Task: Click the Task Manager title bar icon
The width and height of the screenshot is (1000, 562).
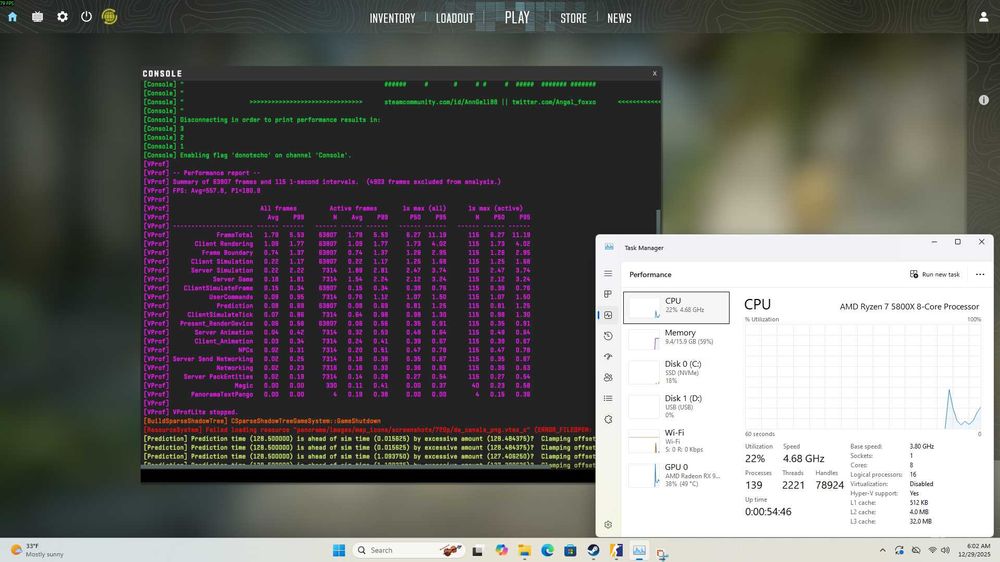Action: [x=609, y=247]
